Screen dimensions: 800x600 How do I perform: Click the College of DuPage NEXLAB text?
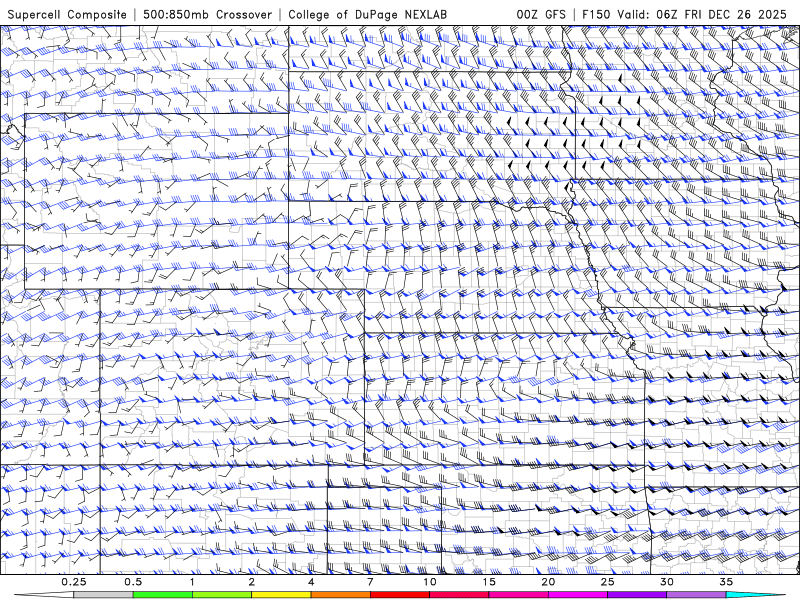(x=367, y=14)
